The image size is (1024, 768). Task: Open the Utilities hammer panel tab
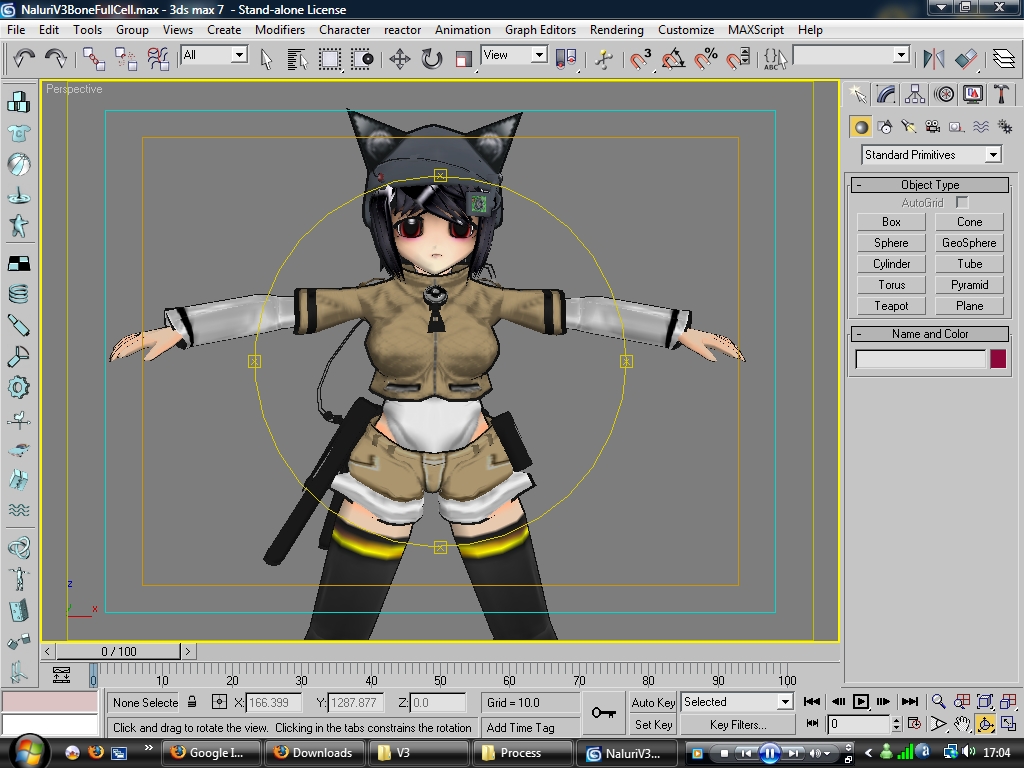click(1000, 94)
